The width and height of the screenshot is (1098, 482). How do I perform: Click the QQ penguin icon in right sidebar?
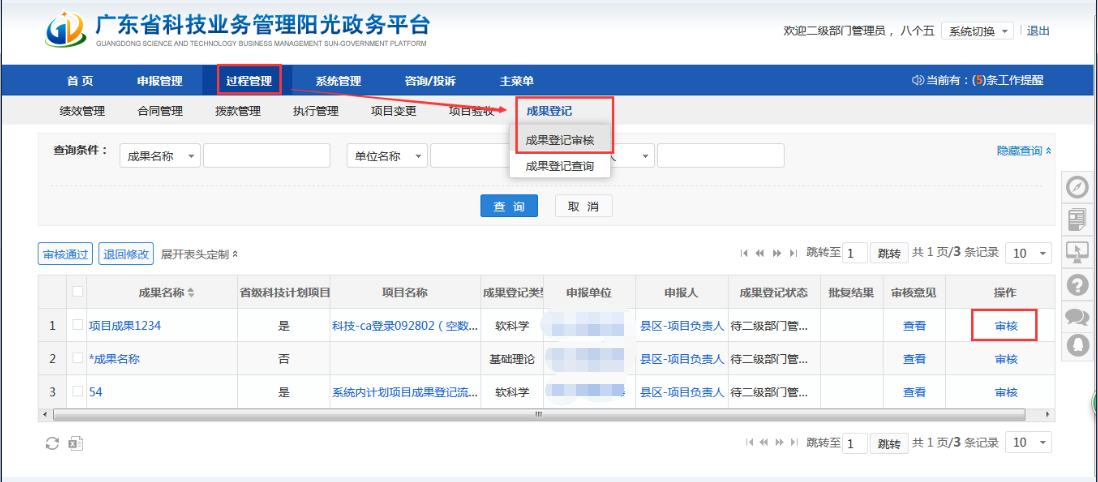pyautogui.click(x=1077, y=345)
